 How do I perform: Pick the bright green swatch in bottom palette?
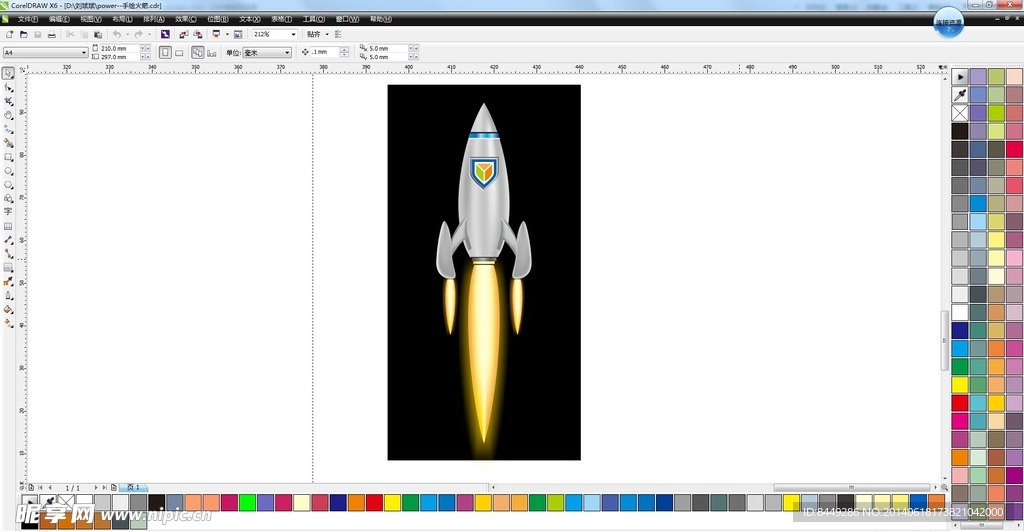point(247,502)
